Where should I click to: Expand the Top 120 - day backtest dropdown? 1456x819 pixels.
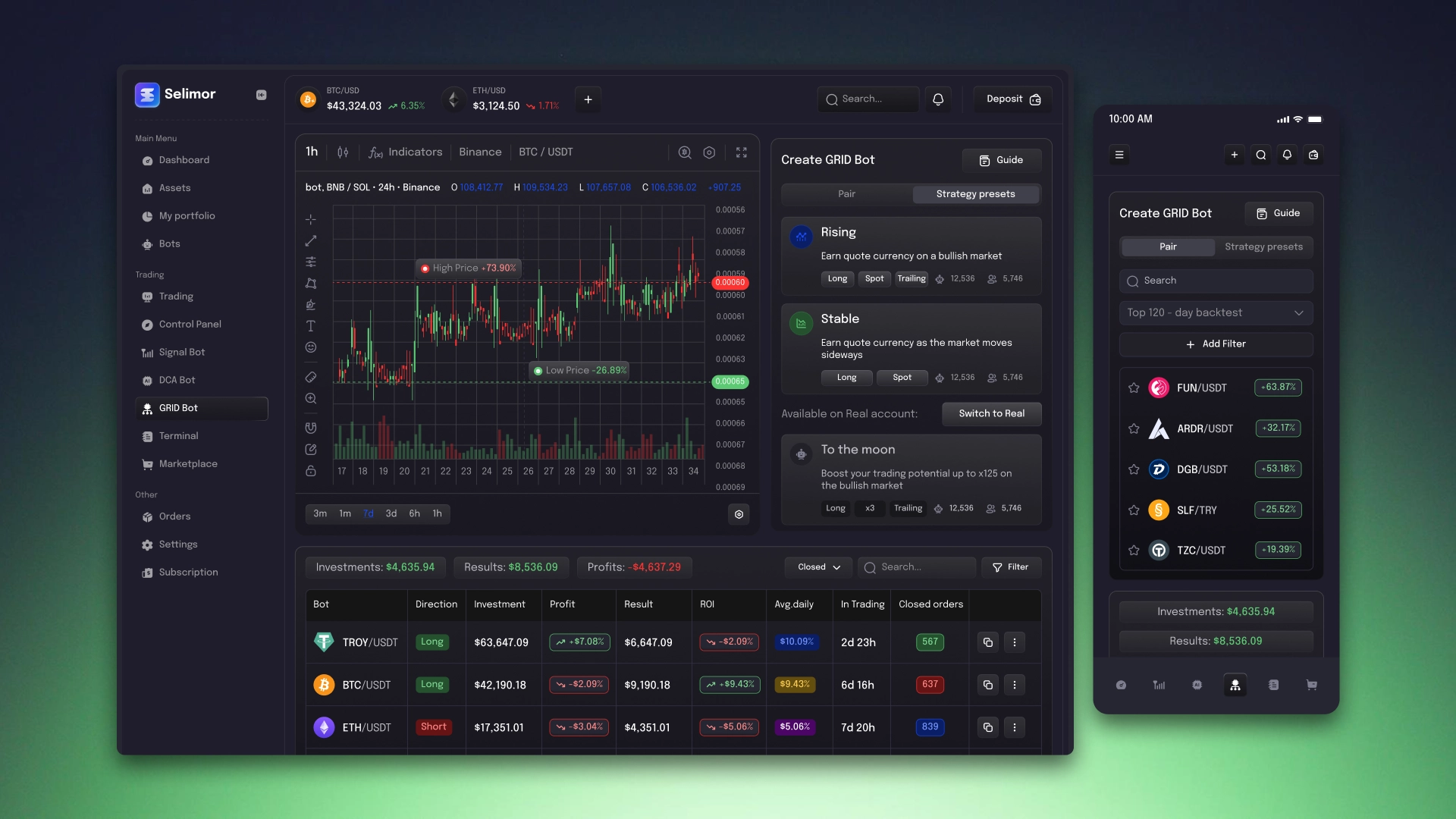1215,312
